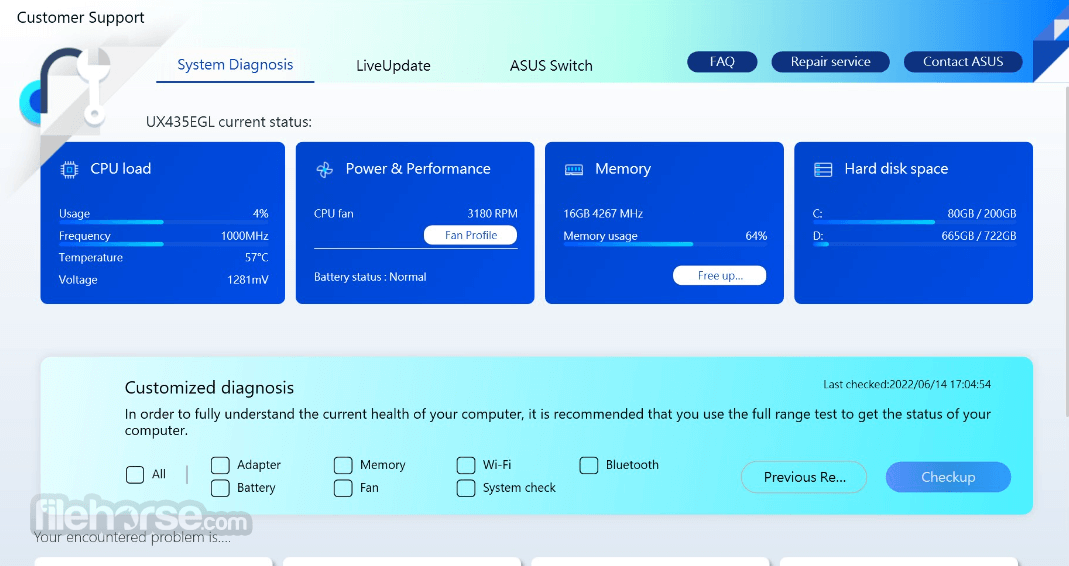Open the LiveUpdate tab
The width and height of the screenshot is (1069, 566).
click(x=393, y=66)
